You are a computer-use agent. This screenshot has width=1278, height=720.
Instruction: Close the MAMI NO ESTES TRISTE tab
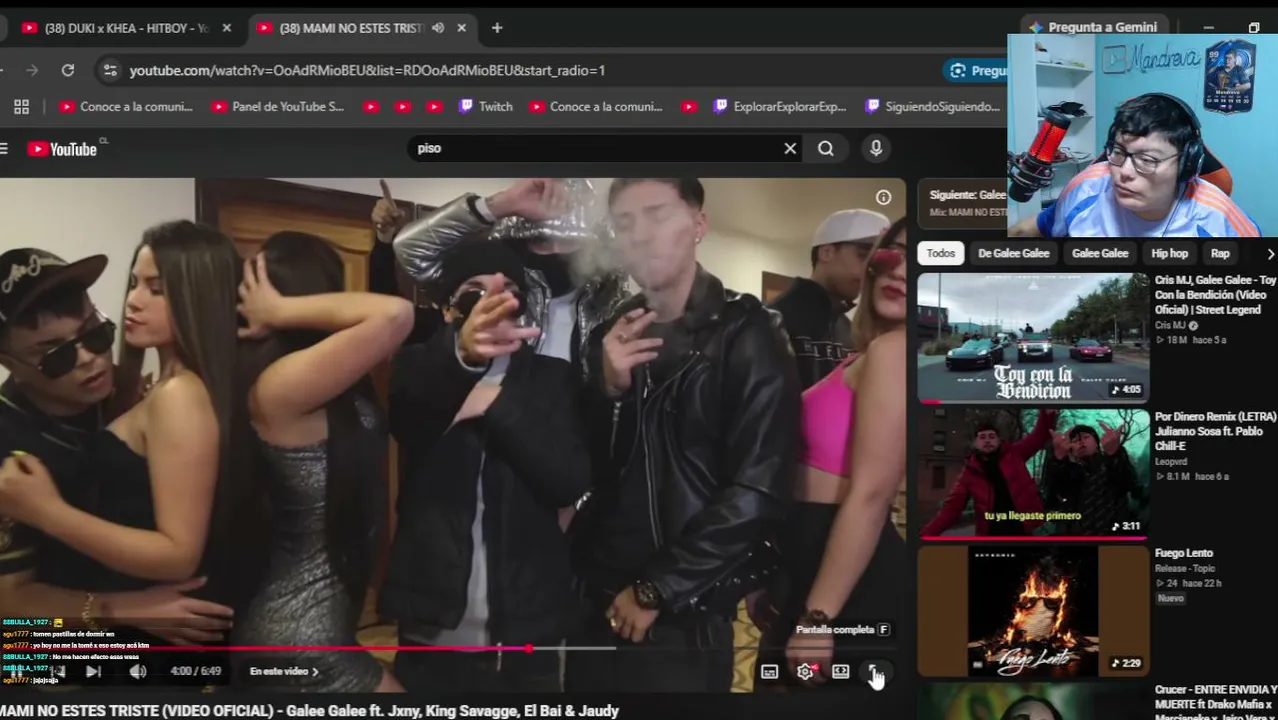pyautogui.click(x=461, y=28)
